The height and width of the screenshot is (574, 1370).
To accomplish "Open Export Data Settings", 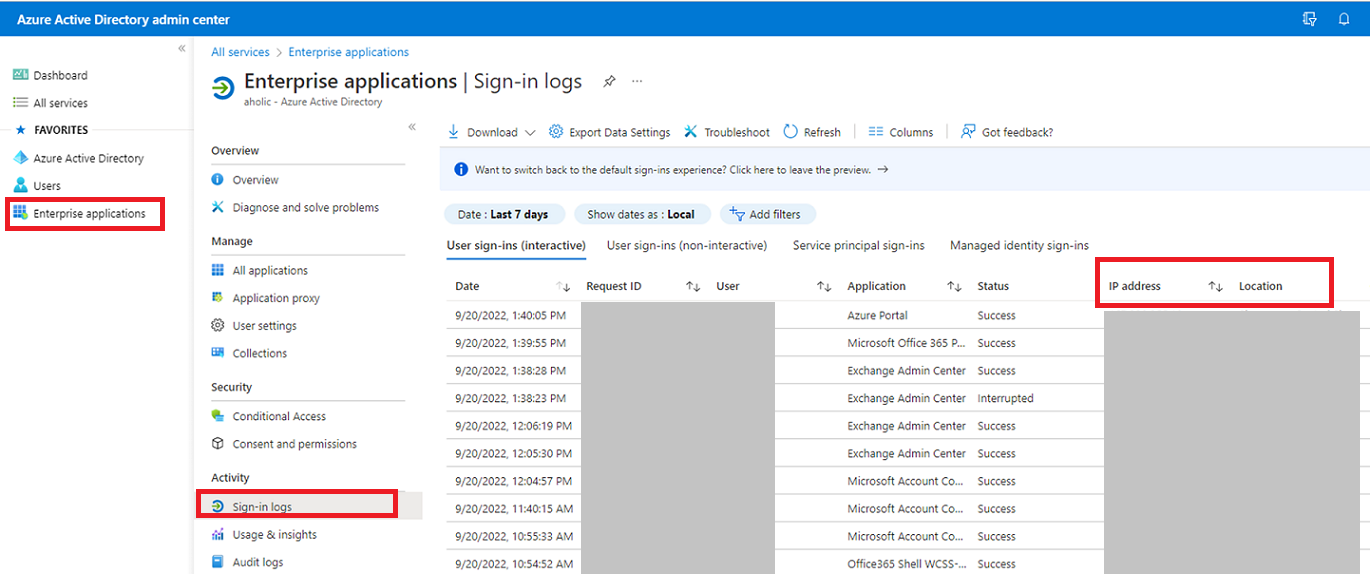I will pyautogui.click(x=610, y=132).
